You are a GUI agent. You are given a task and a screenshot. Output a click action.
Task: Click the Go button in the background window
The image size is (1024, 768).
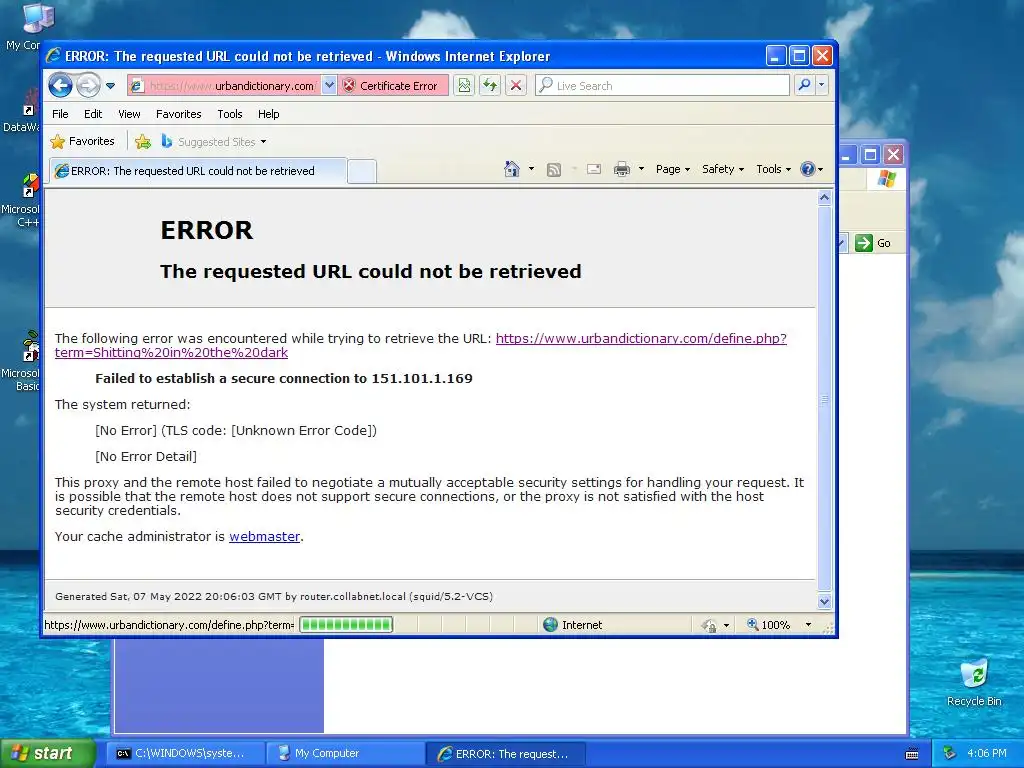click(873, 243)
